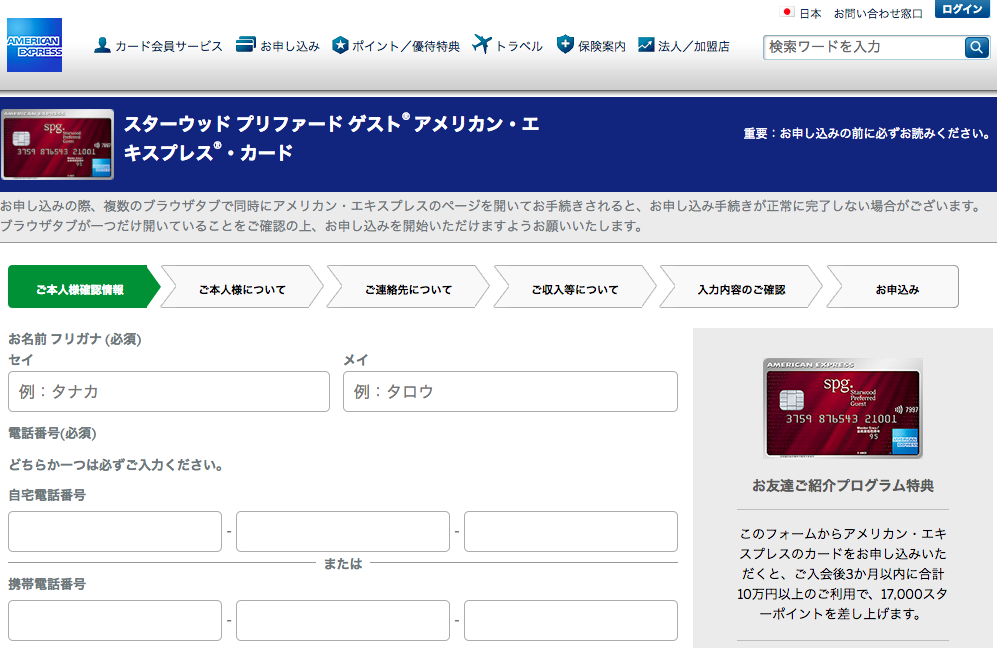Open トラベル menu item

[x=519, y=46]
